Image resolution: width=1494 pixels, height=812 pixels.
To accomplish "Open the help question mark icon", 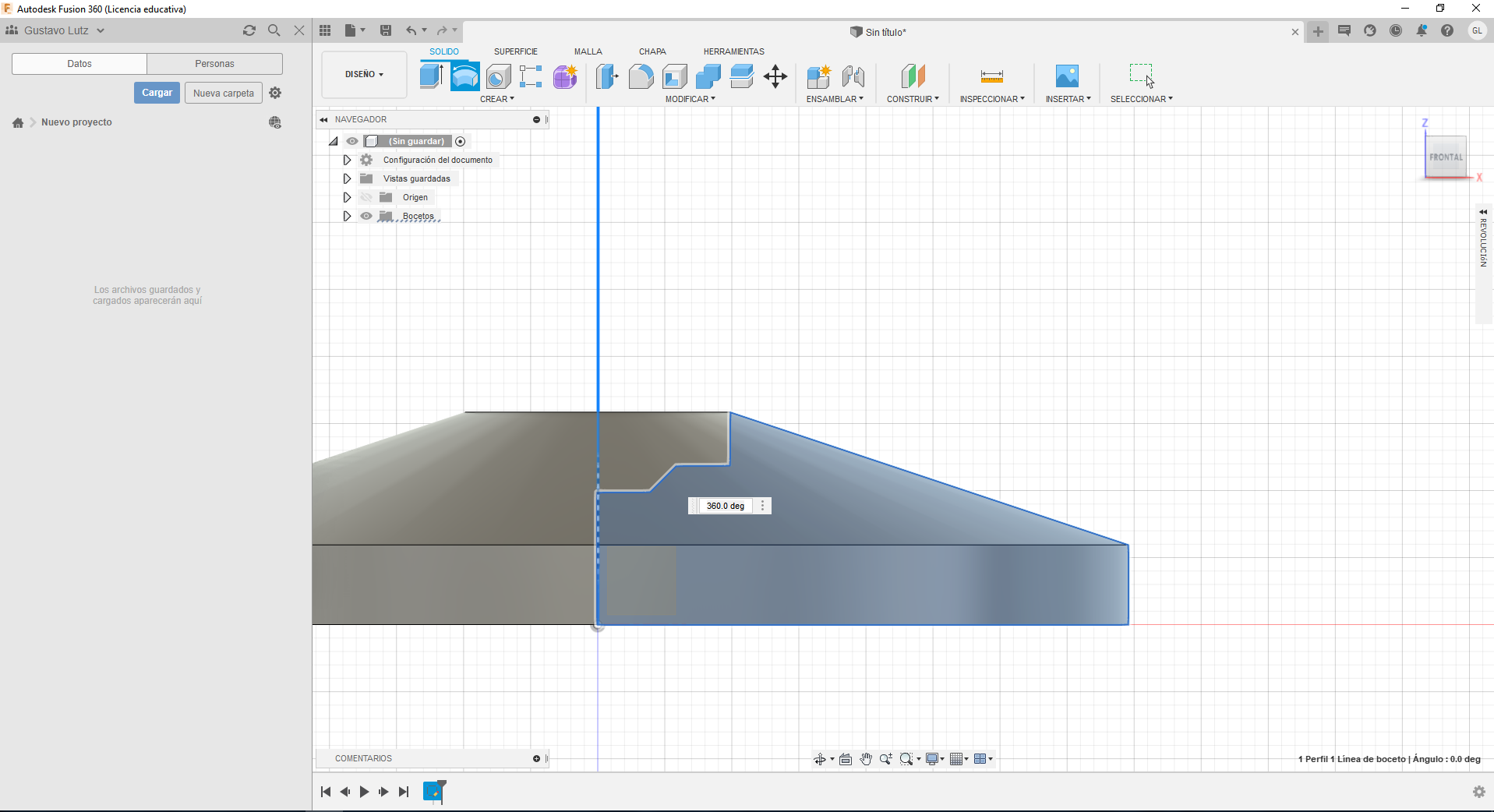I will pos(1447,30).
